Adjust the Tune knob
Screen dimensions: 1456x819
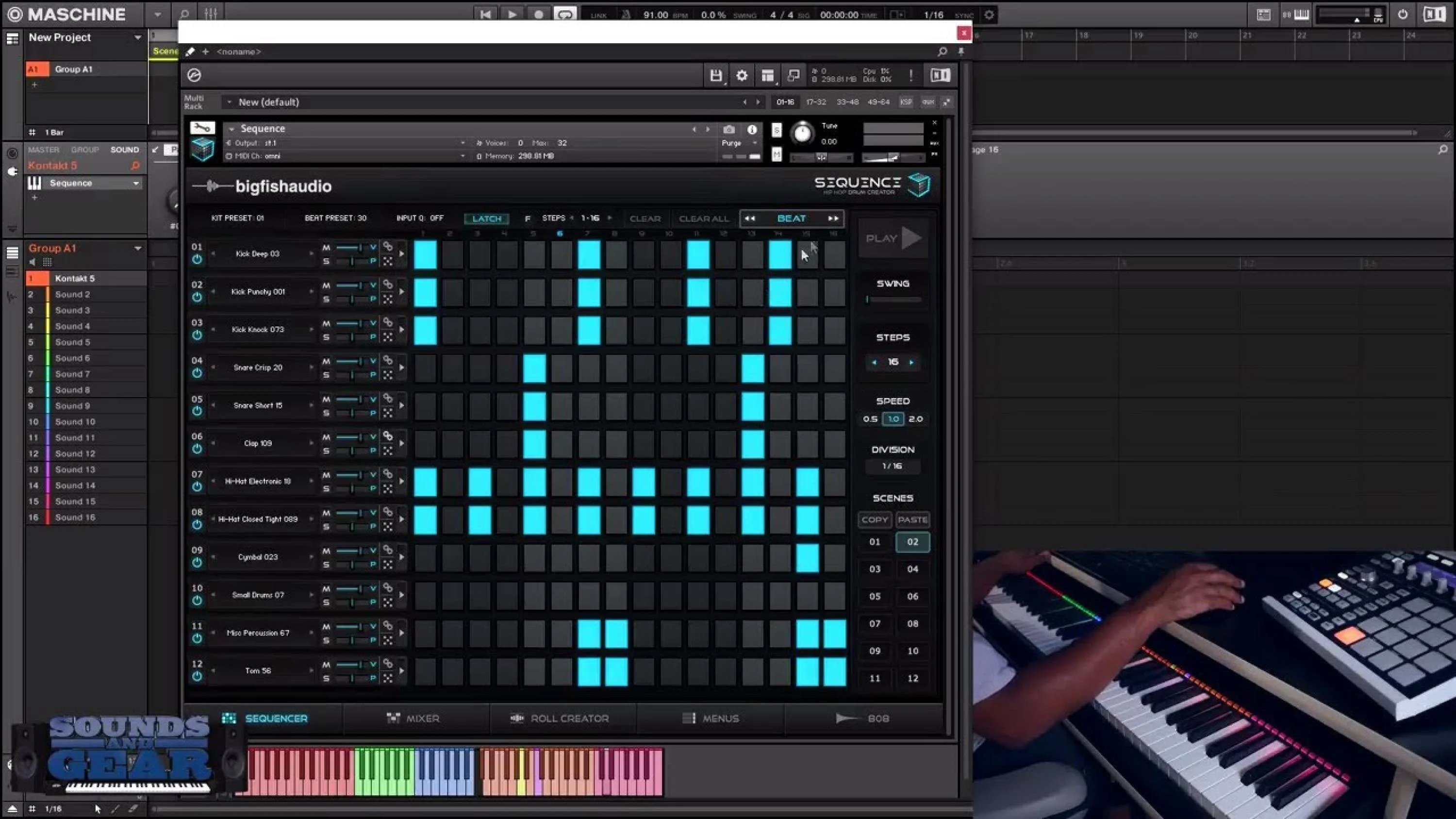click(802, 134)
